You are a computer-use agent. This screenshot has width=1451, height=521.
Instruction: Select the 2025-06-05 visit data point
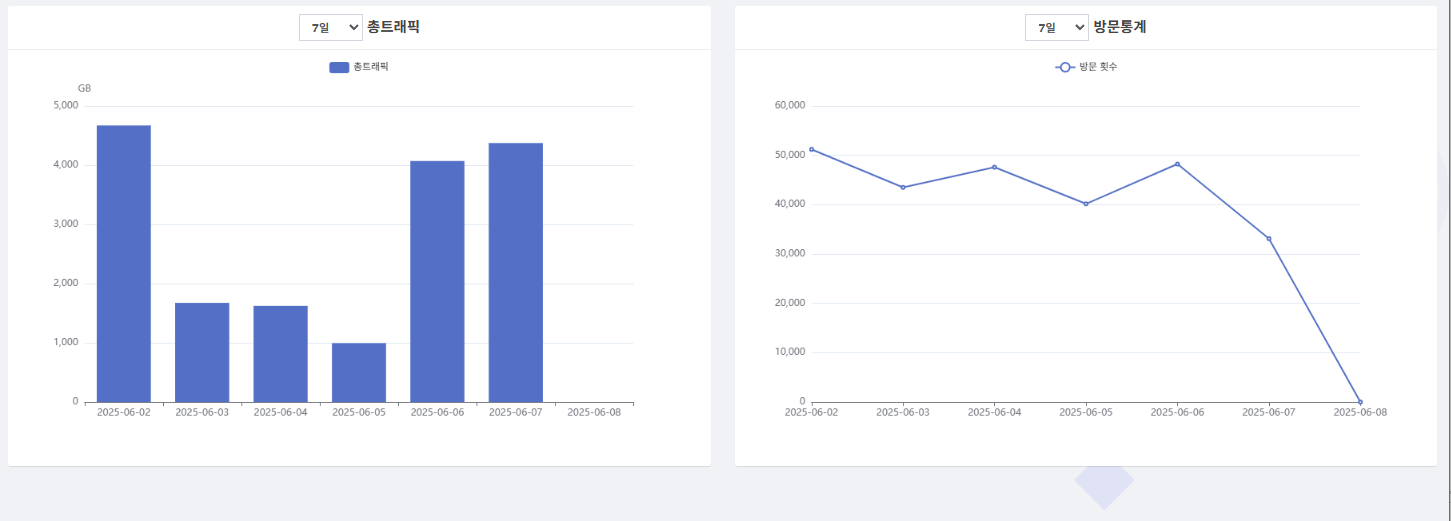1086,204
